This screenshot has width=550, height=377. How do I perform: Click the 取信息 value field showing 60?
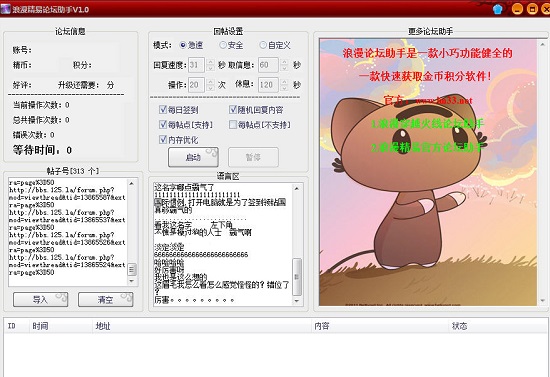(x=268, y=65)
